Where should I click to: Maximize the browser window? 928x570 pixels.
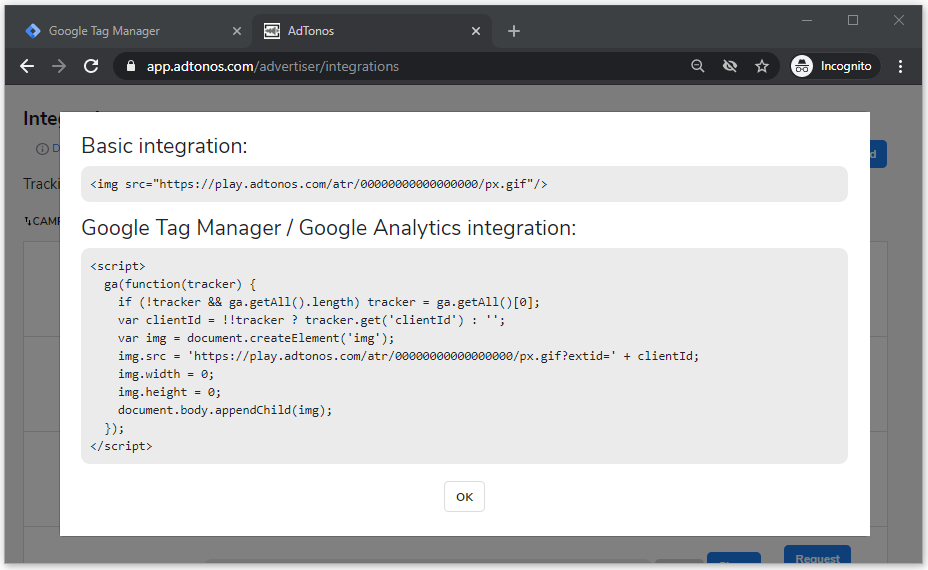tap(853, 20)
